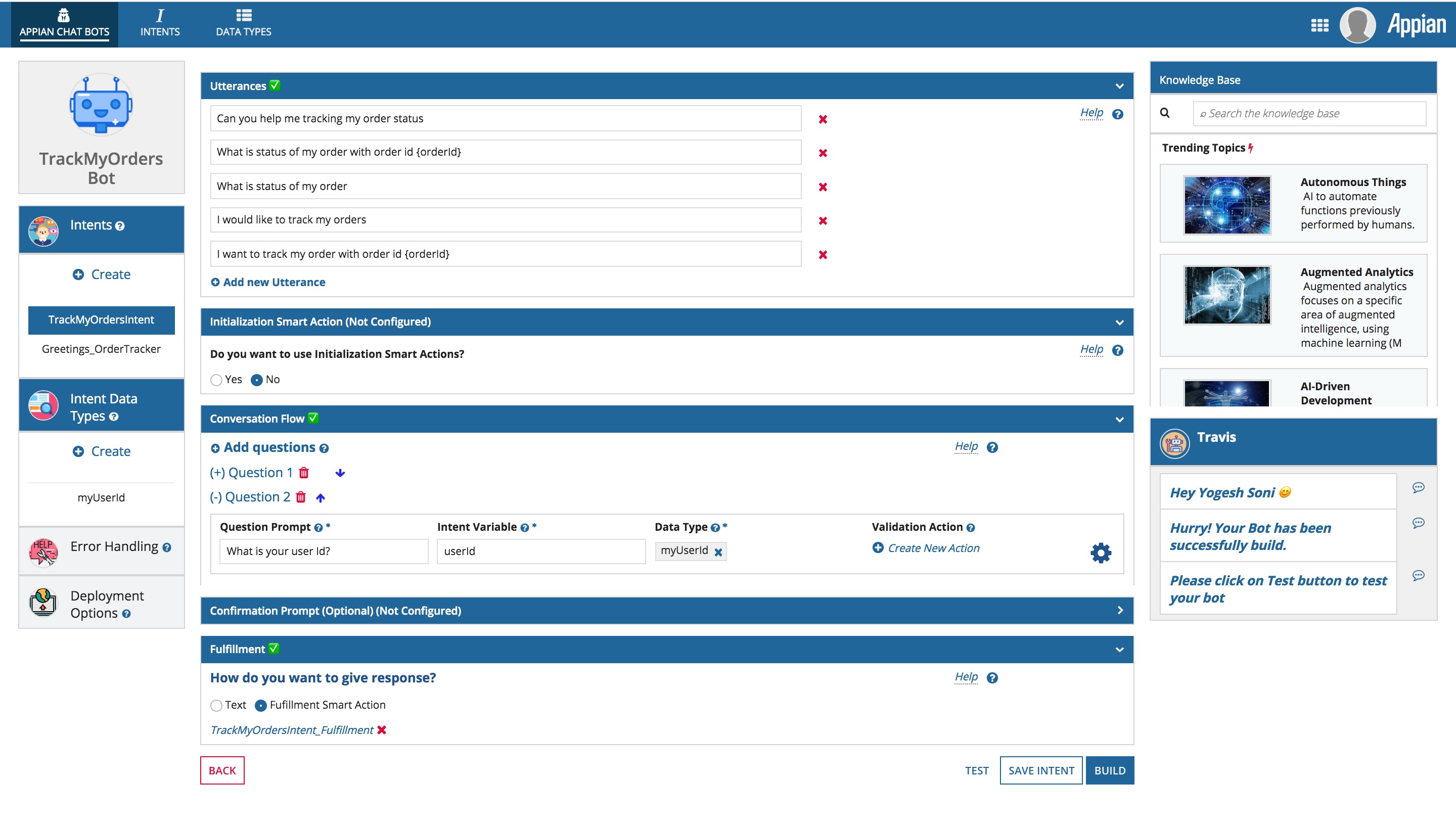Click the Build button
Viewport: 1456px width, 827px height.
tap(1109, 770)
